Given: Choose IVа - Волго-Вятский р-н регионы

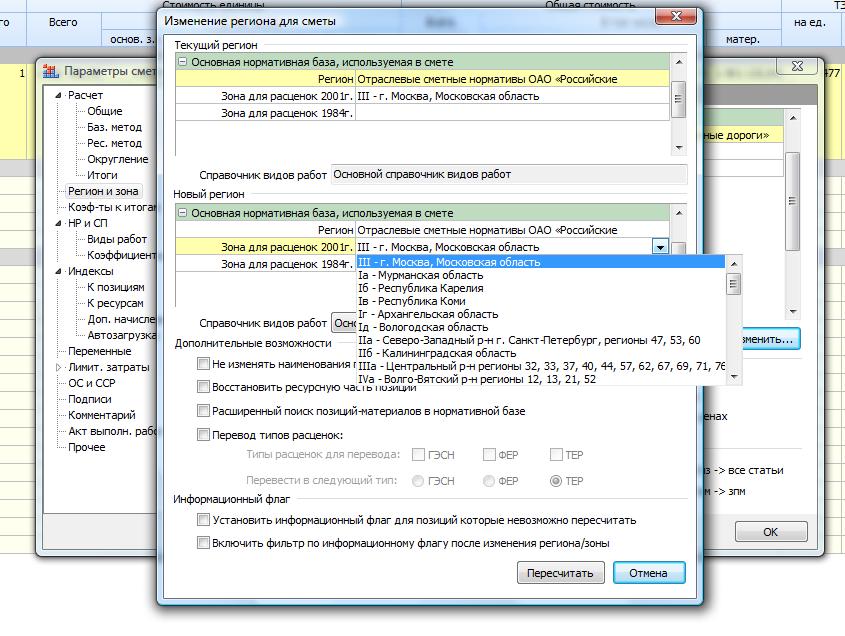Looking at the screenshot, I should tap(541, 379).
